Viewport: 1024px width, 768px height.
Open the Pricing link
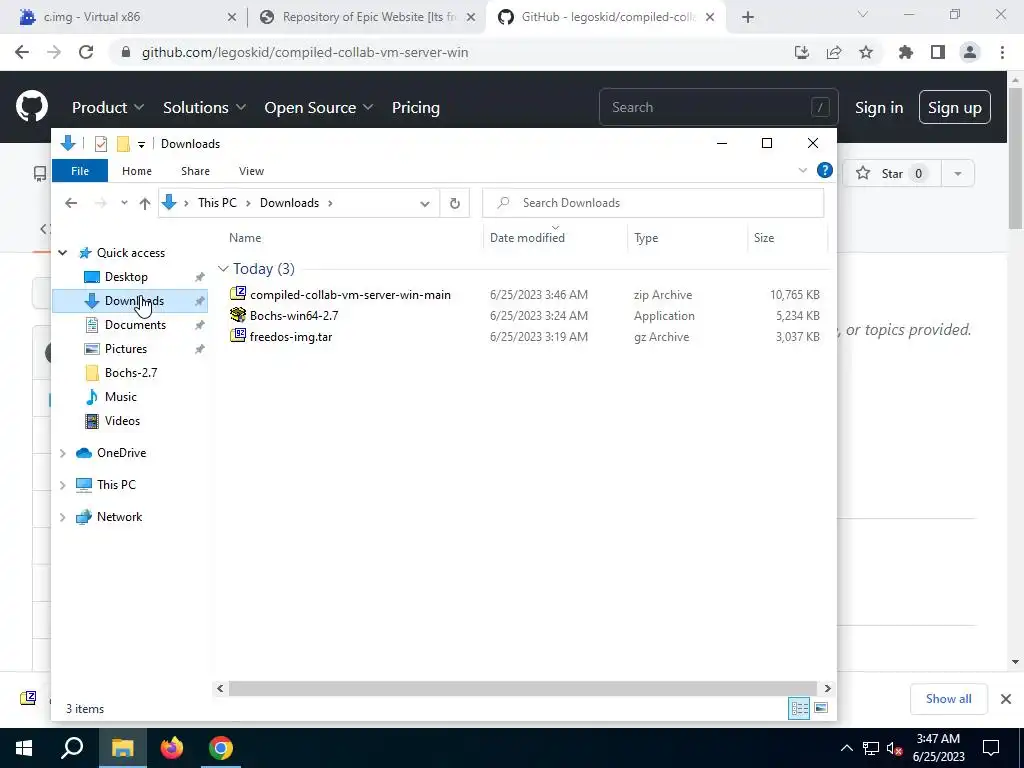(x=415, y=107)
